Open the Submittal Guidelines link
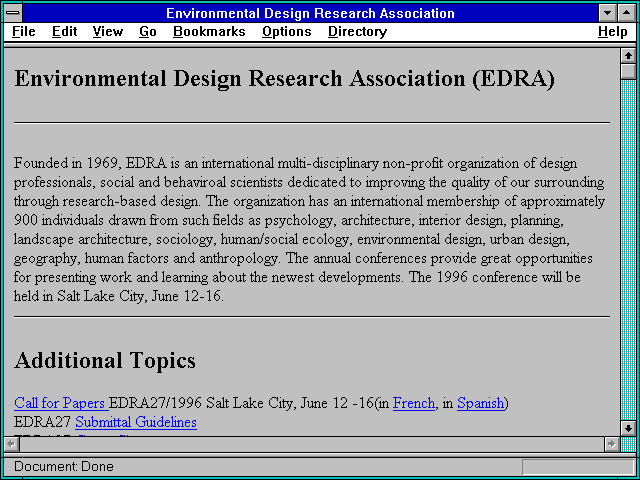Viewport: 640px width, 480px height. tap(136, 422)
